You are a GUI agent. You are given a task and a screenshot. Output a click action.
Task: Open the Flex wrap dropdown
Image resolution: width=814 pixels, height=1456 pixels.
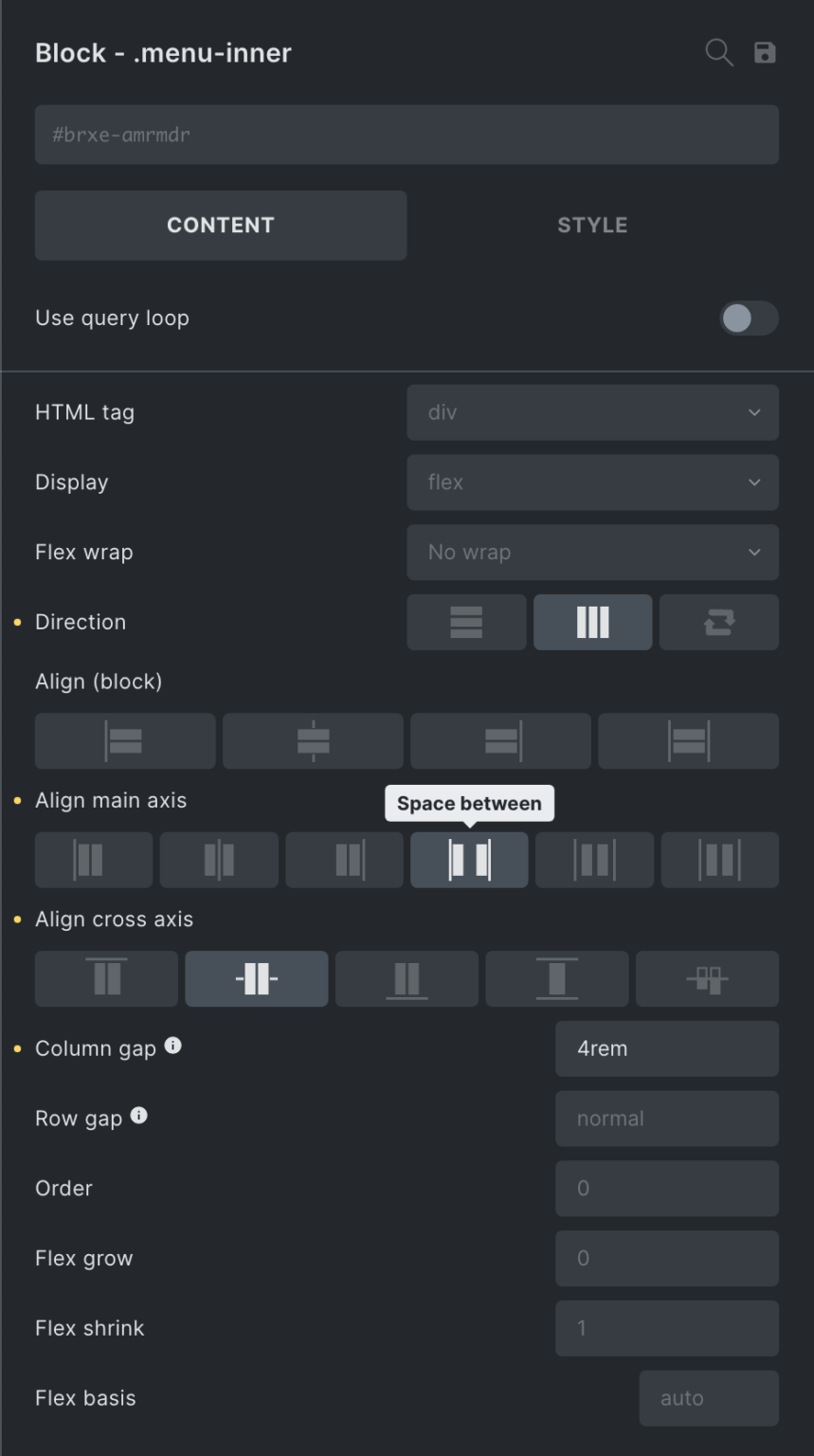[x=592, y=552]
